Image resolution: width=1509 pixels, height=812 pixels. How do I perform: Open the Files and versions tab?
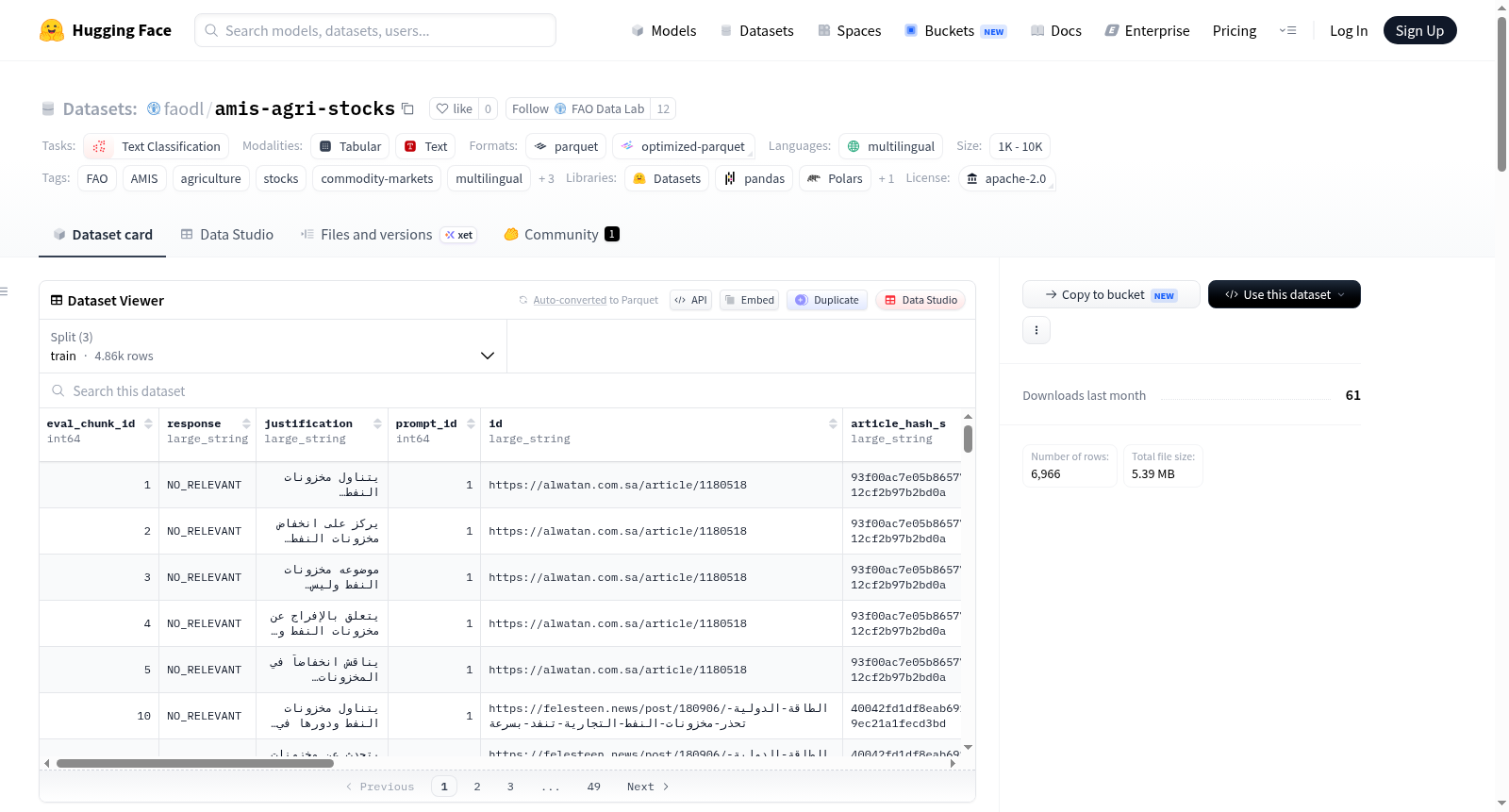click(389, 234)
